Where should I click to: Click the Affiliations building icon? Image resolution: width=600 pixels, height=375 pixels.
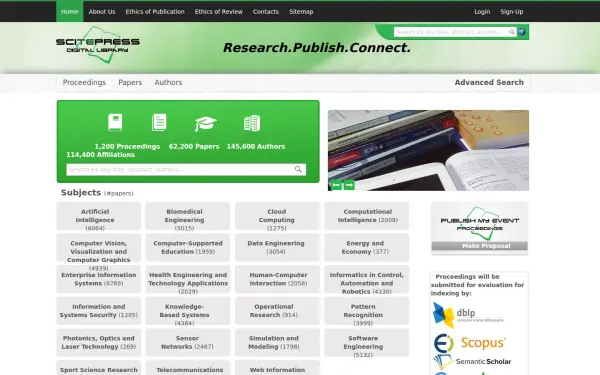coord(252,123)
